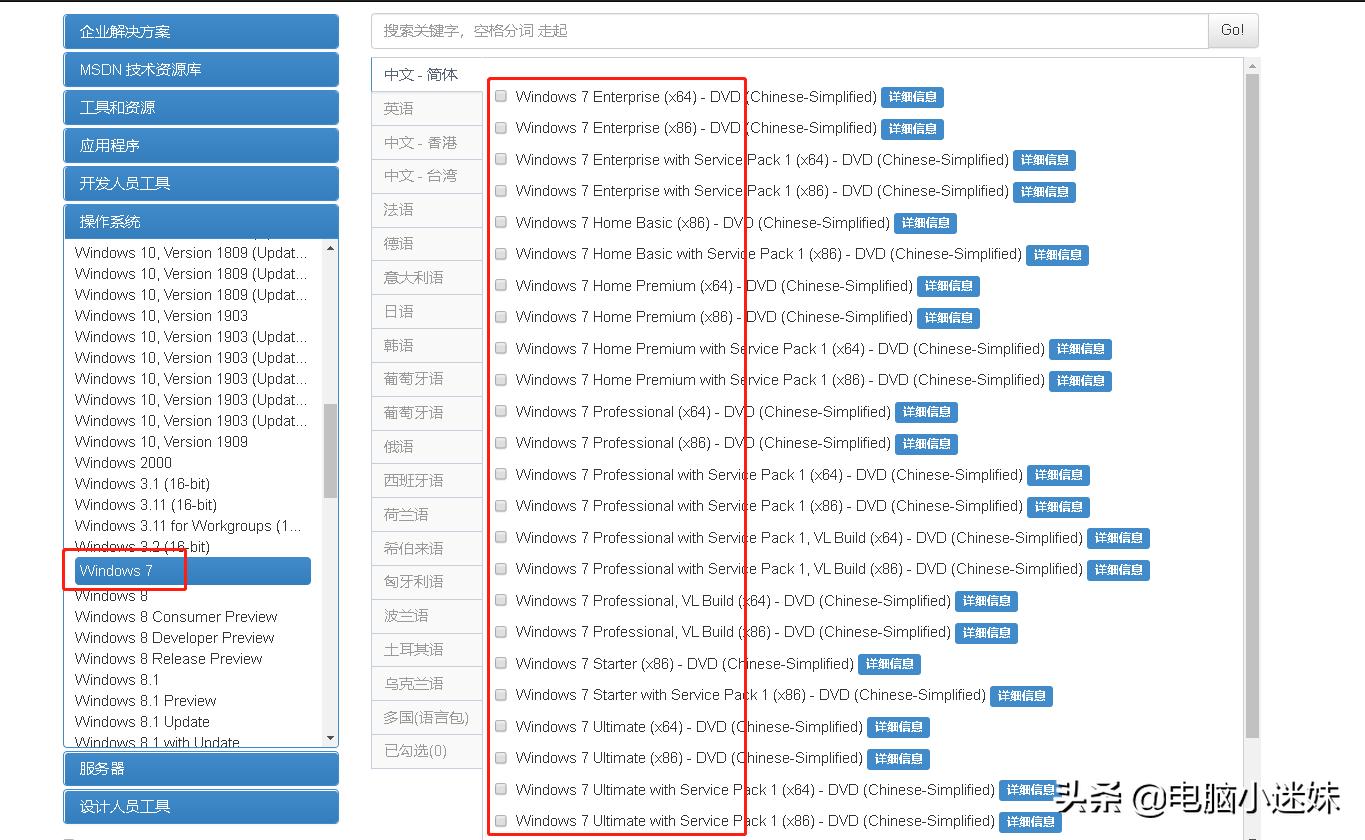The image size is (1365, 840).
Task: Tick Windows 7 Ultimate (x64) DVD checkbox
Action: click(501, 727)
